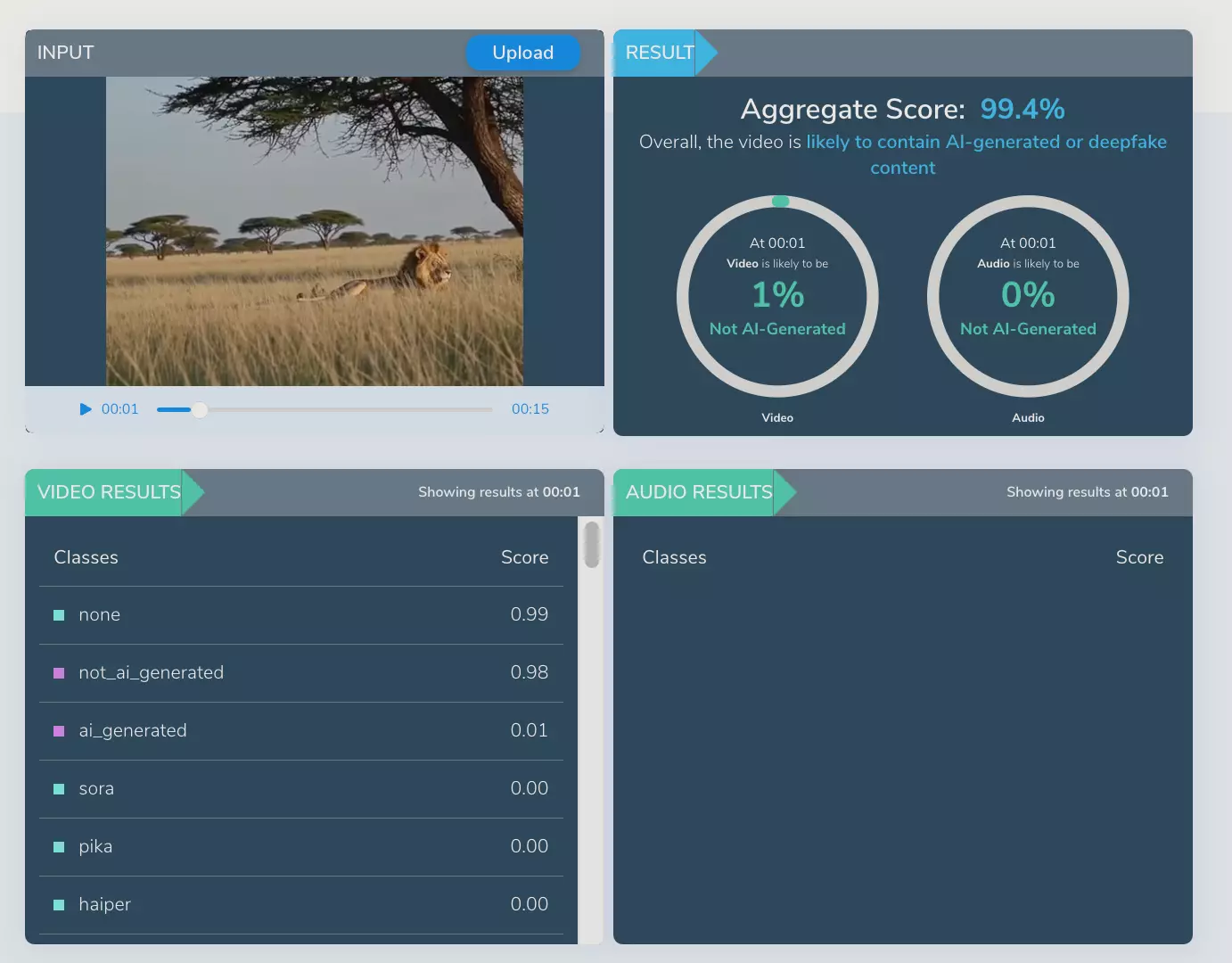Play the lion video
The width and height of the screenshot is (1232, 963).
coord(86,409)
